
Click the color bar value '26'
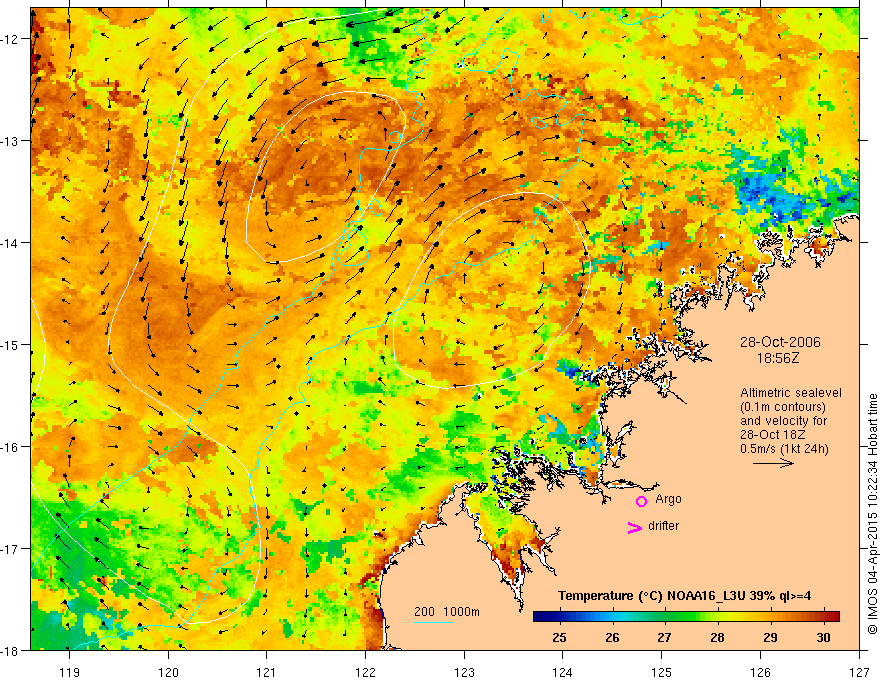pos(612,637)
